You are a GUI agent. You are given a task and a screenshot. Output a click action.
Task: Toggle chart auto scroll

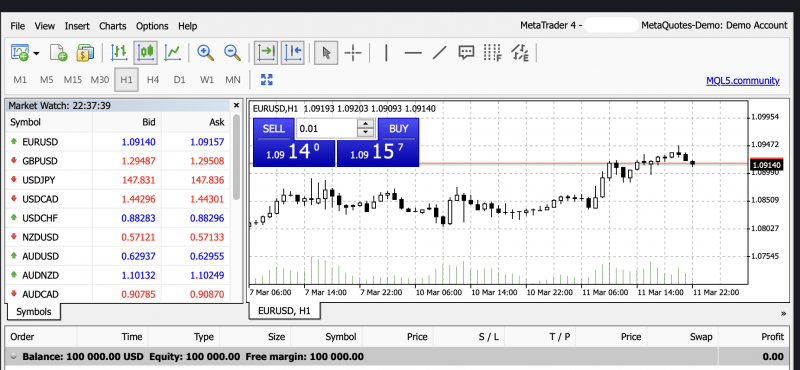[266, 53]
